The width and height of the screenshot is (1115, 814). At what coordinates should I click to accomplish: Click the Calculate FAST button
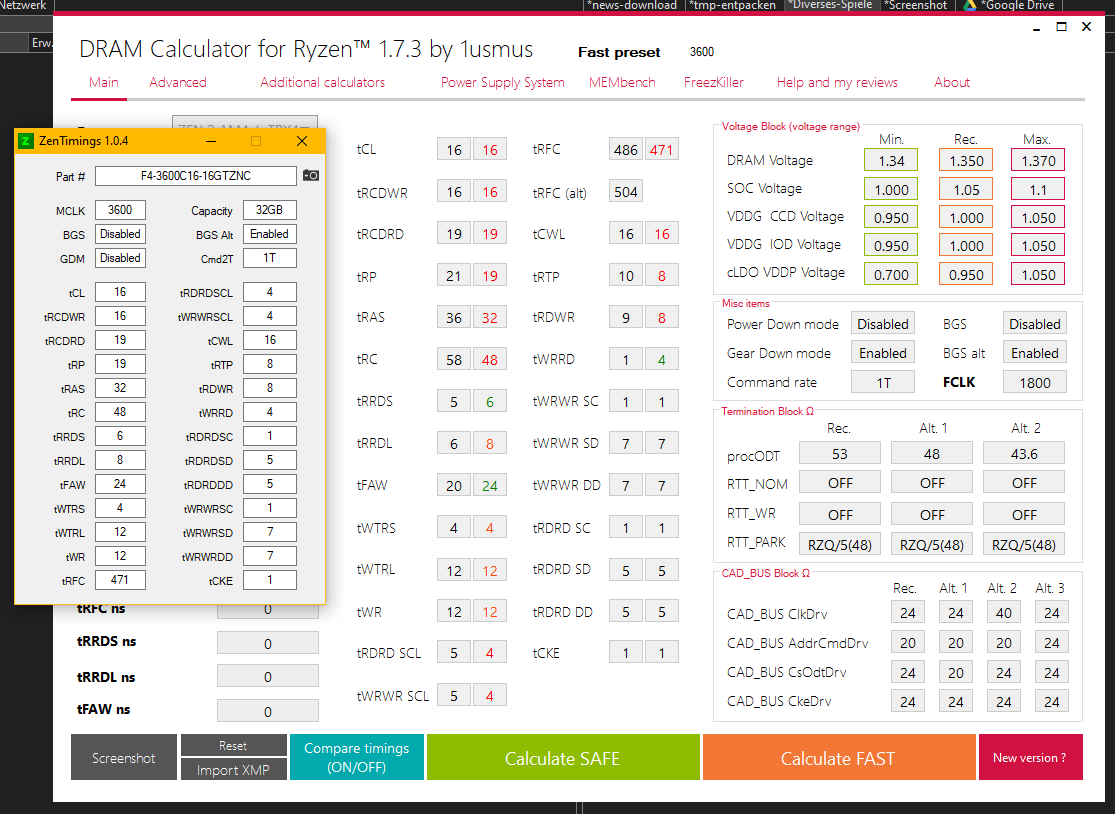tap(839, 757)
